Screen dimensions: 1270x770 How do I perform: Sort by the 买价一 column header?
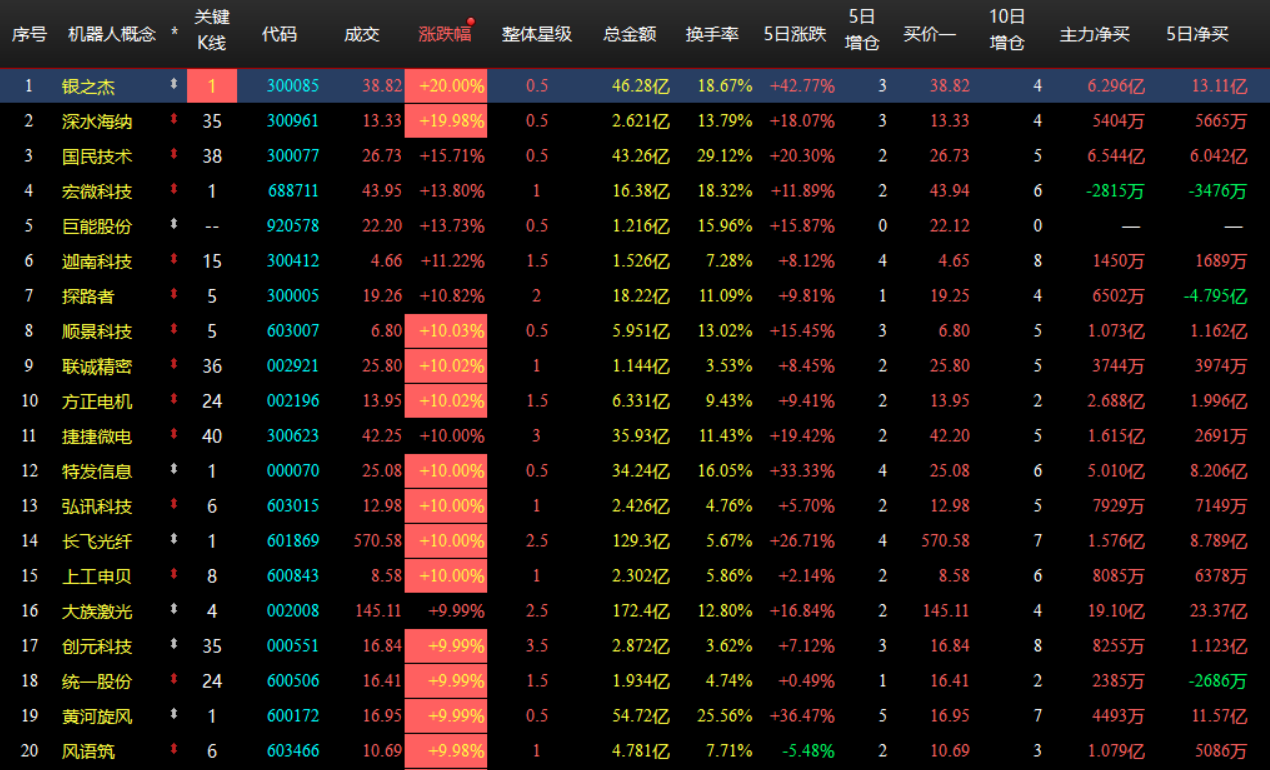[929, 34]
